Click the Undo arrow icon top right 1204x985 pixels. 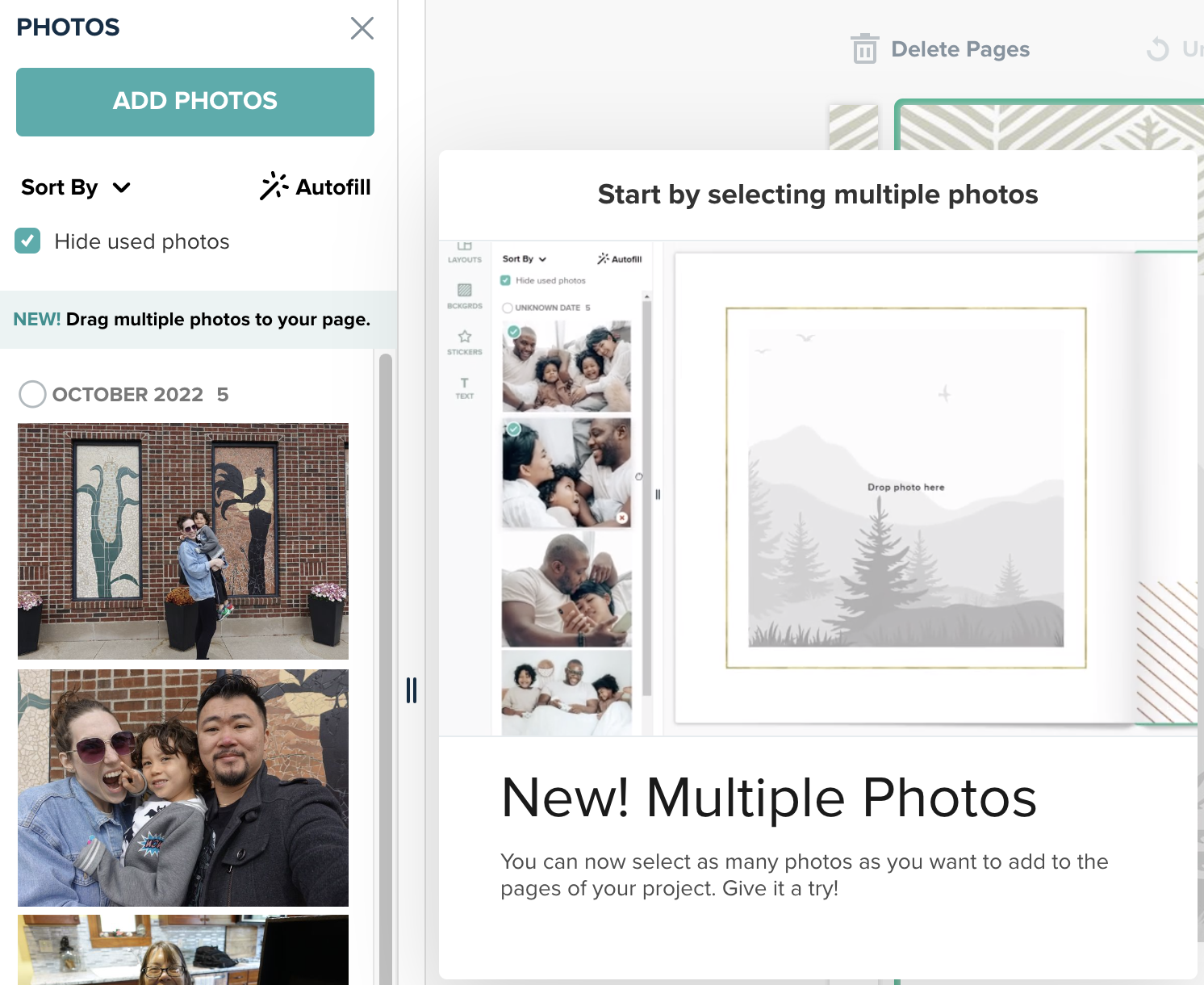point(1160,49)
